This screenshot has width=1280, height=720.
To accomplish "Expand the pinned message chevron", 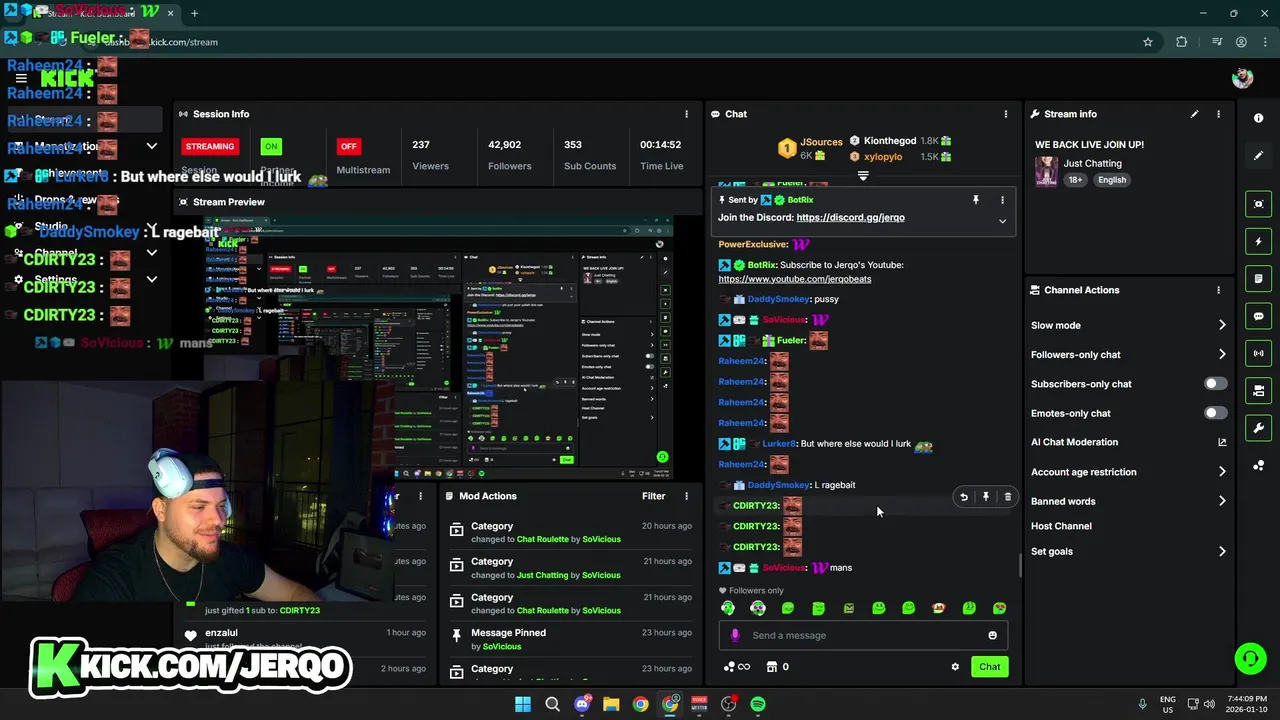I will (1002, 221).
